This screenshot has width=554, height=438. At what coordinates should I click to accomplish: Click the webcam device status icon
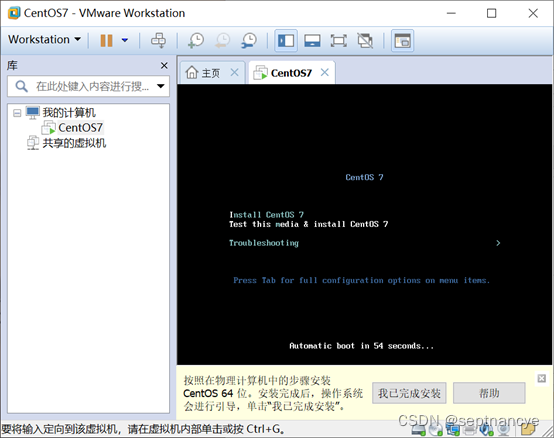tap(503, 430)
